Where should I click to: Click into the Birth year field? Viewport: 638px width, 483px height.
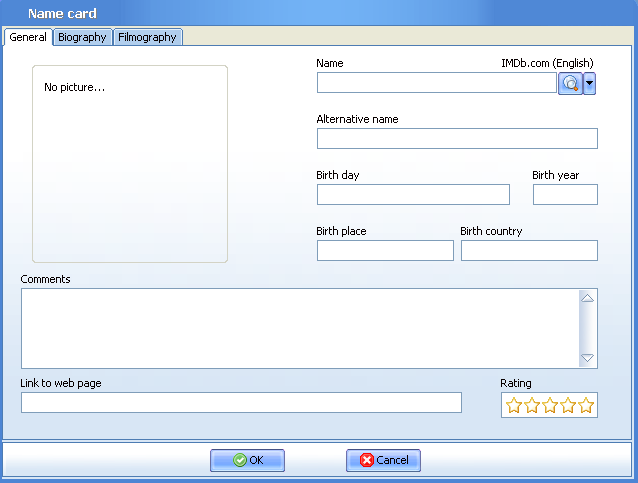pyautogui.click(x=565, y=195)
